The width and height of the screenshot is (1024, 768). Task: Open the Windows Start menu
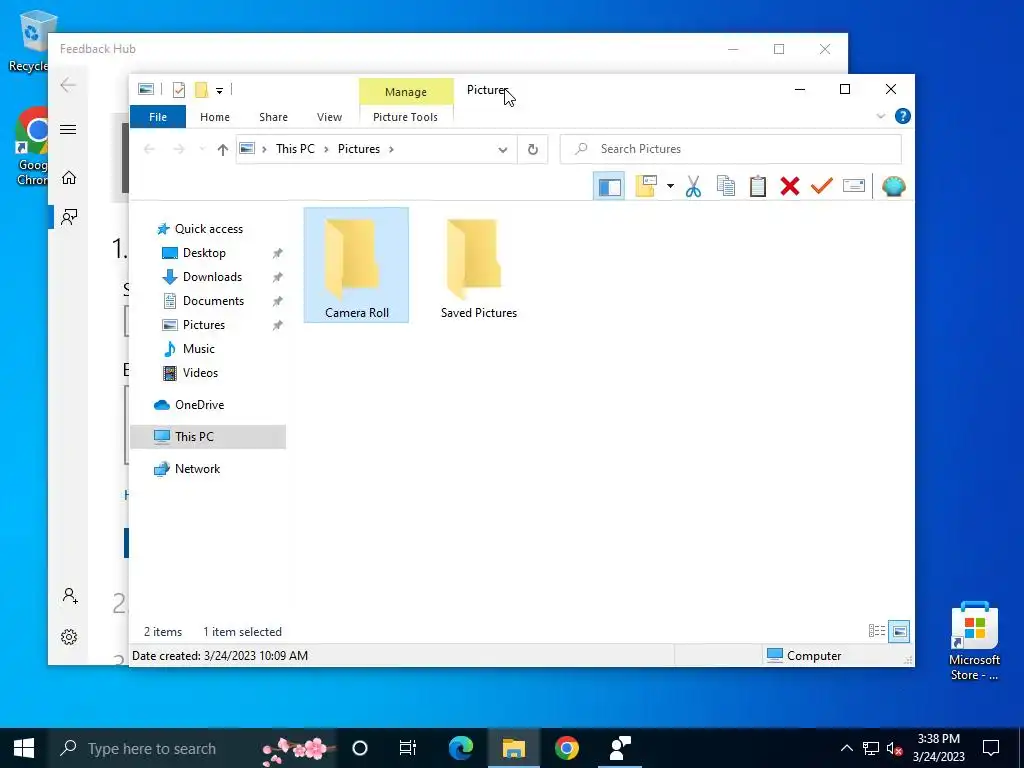pyautogui.click(x=24, y=748)
